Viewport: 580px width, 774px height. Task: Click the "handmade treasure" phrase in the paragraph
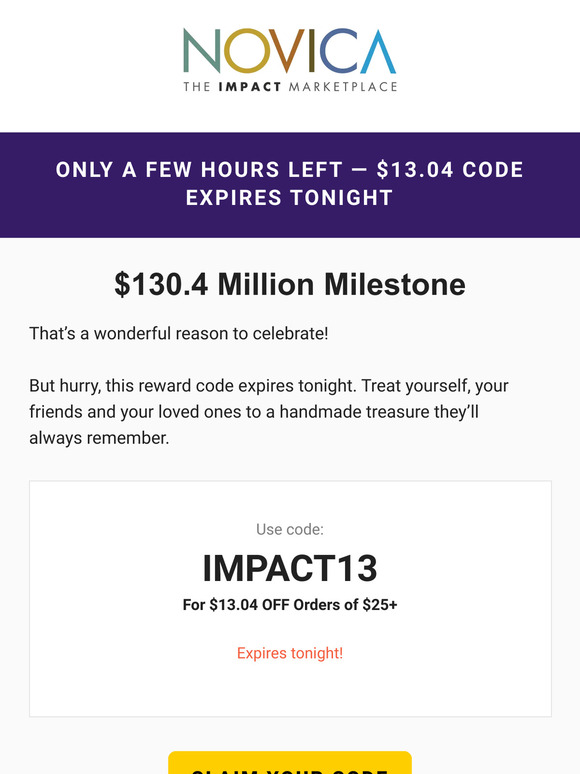pyautogui.click(x=354, y=412)
